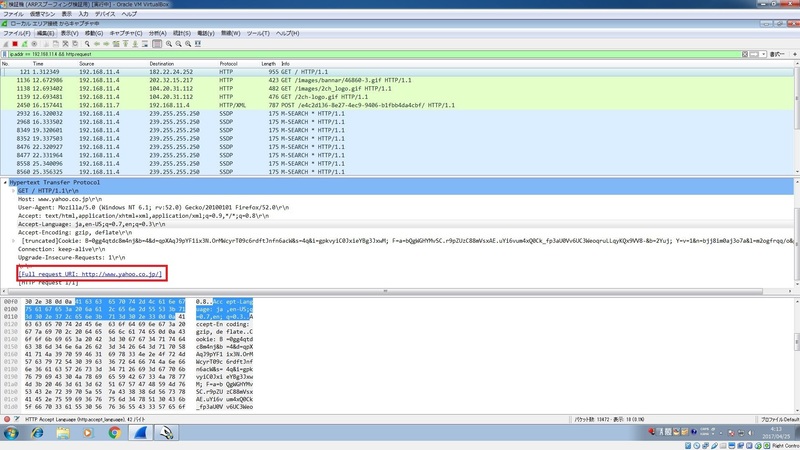Screen dimensions: 800x450
Task: Reset text to normal size
Action: pyautogui.click(x=188, y=44)
